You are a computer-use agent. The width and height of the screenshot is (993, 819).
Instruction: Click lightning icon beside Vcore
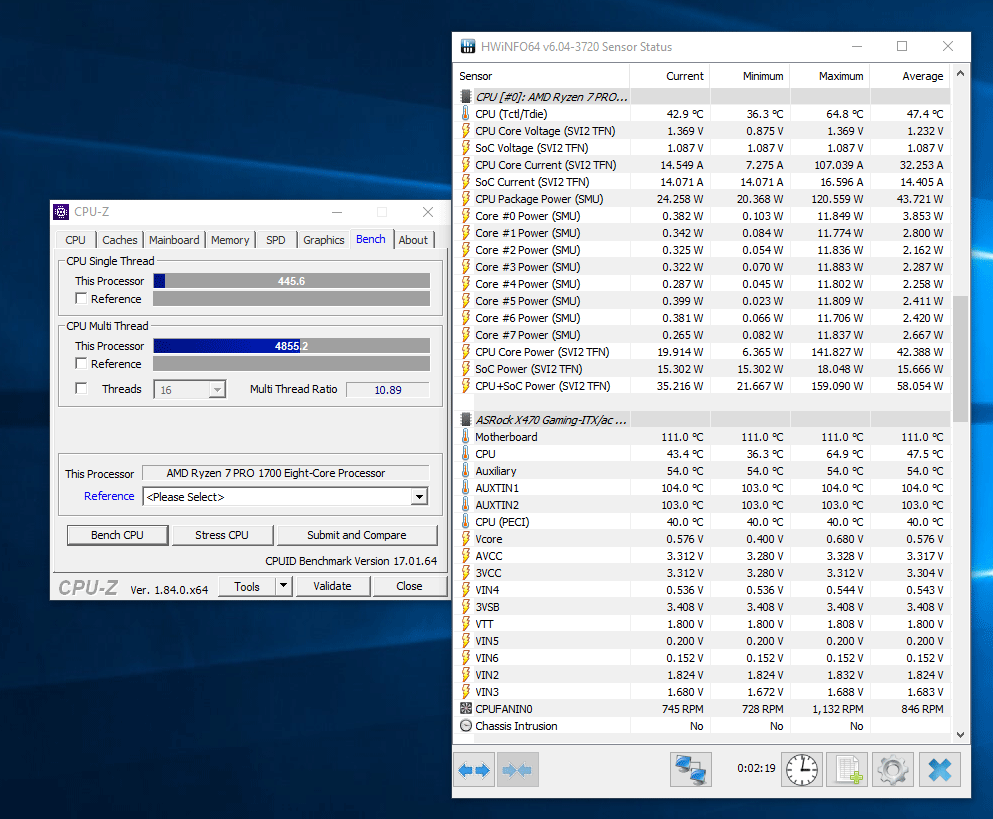(x=465, y=538)
